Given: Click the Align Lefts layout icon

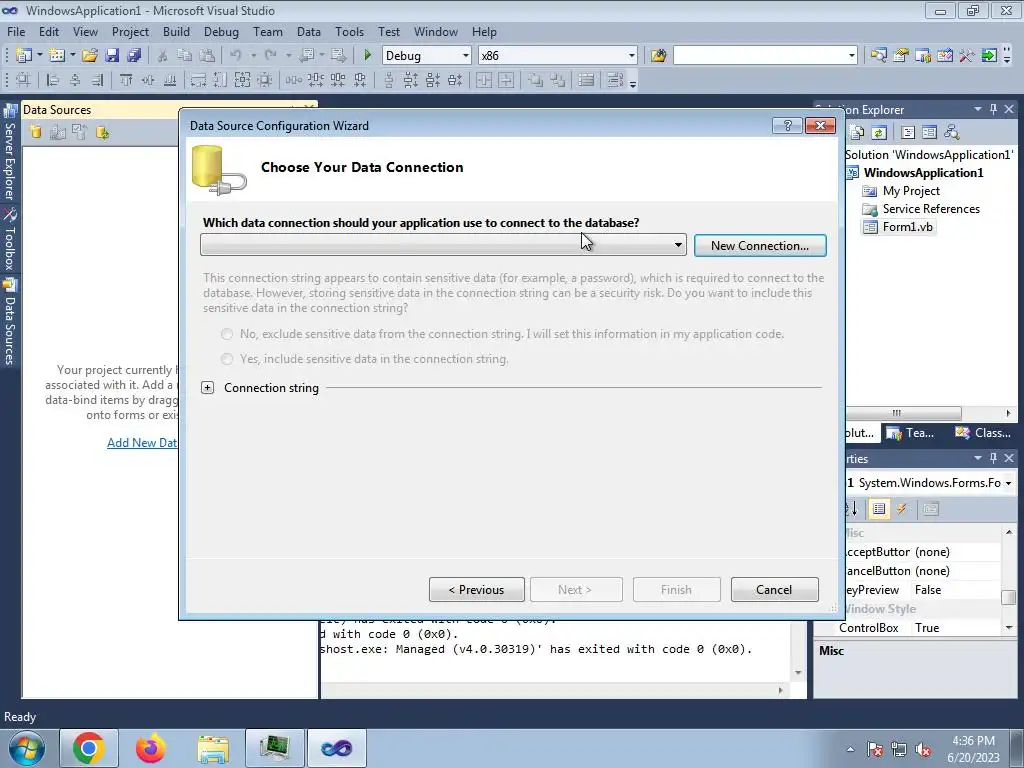Looking at the screenshot, I should point(52,80).
